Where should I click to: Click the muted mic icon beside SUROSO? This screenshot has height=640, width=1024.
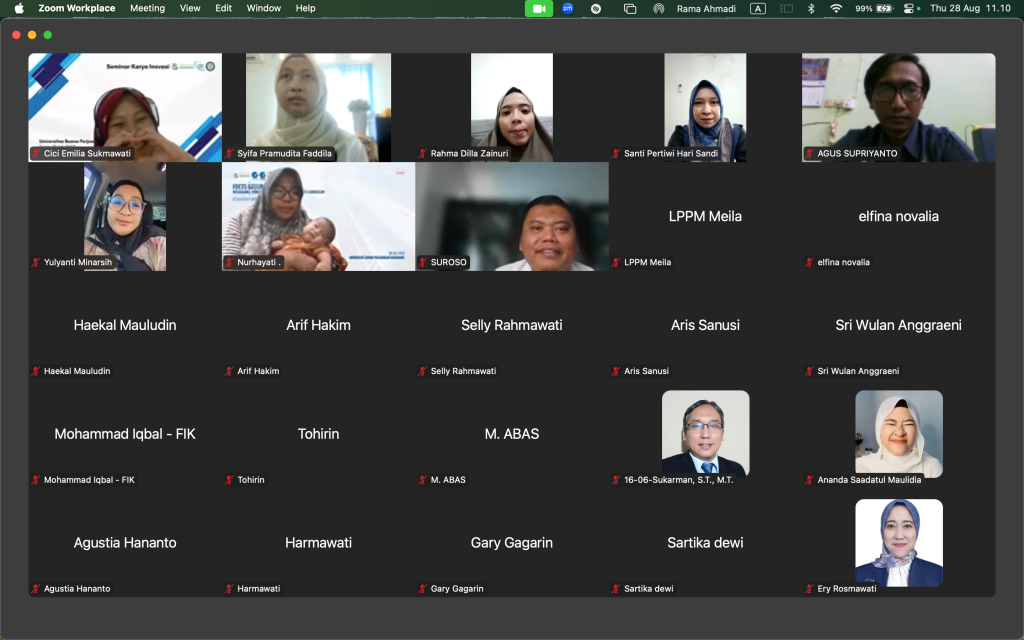(x=423, y=262)
